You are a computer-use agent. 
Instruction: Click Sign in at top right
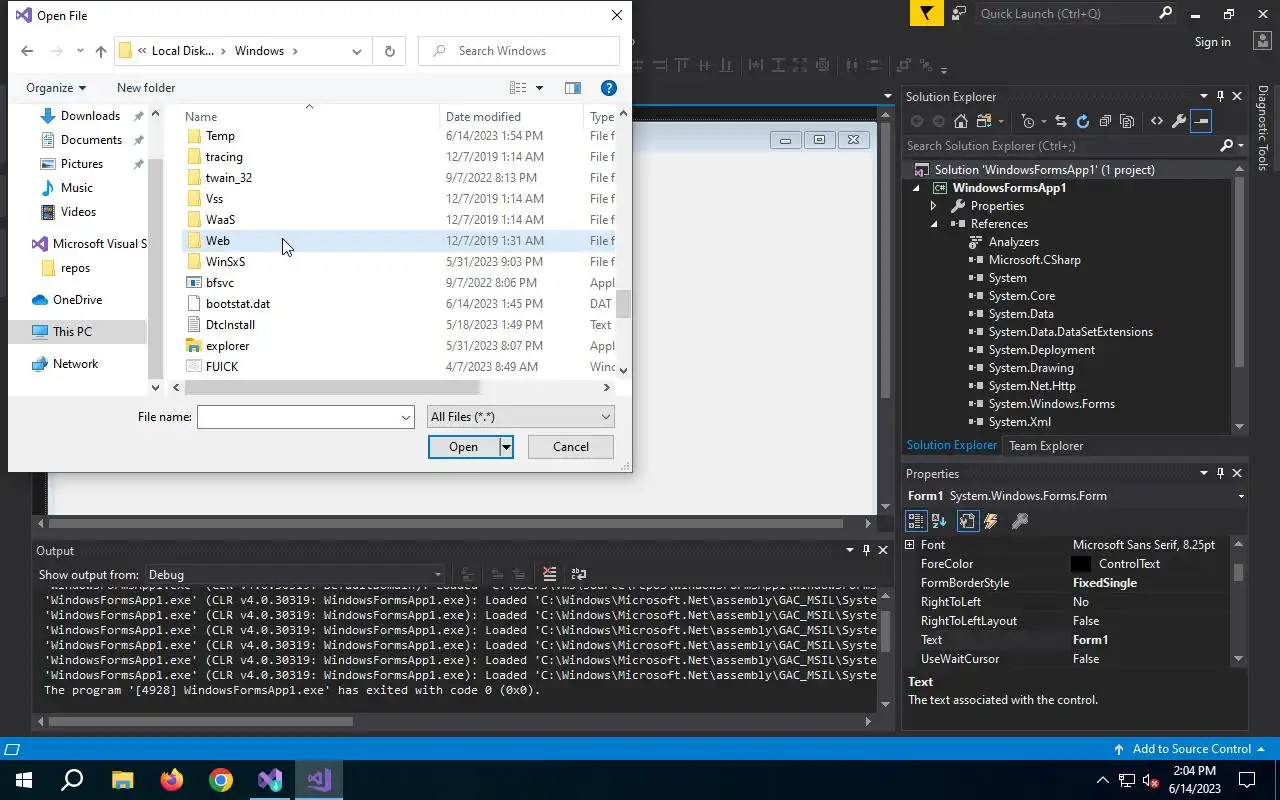click(1212, 42)
